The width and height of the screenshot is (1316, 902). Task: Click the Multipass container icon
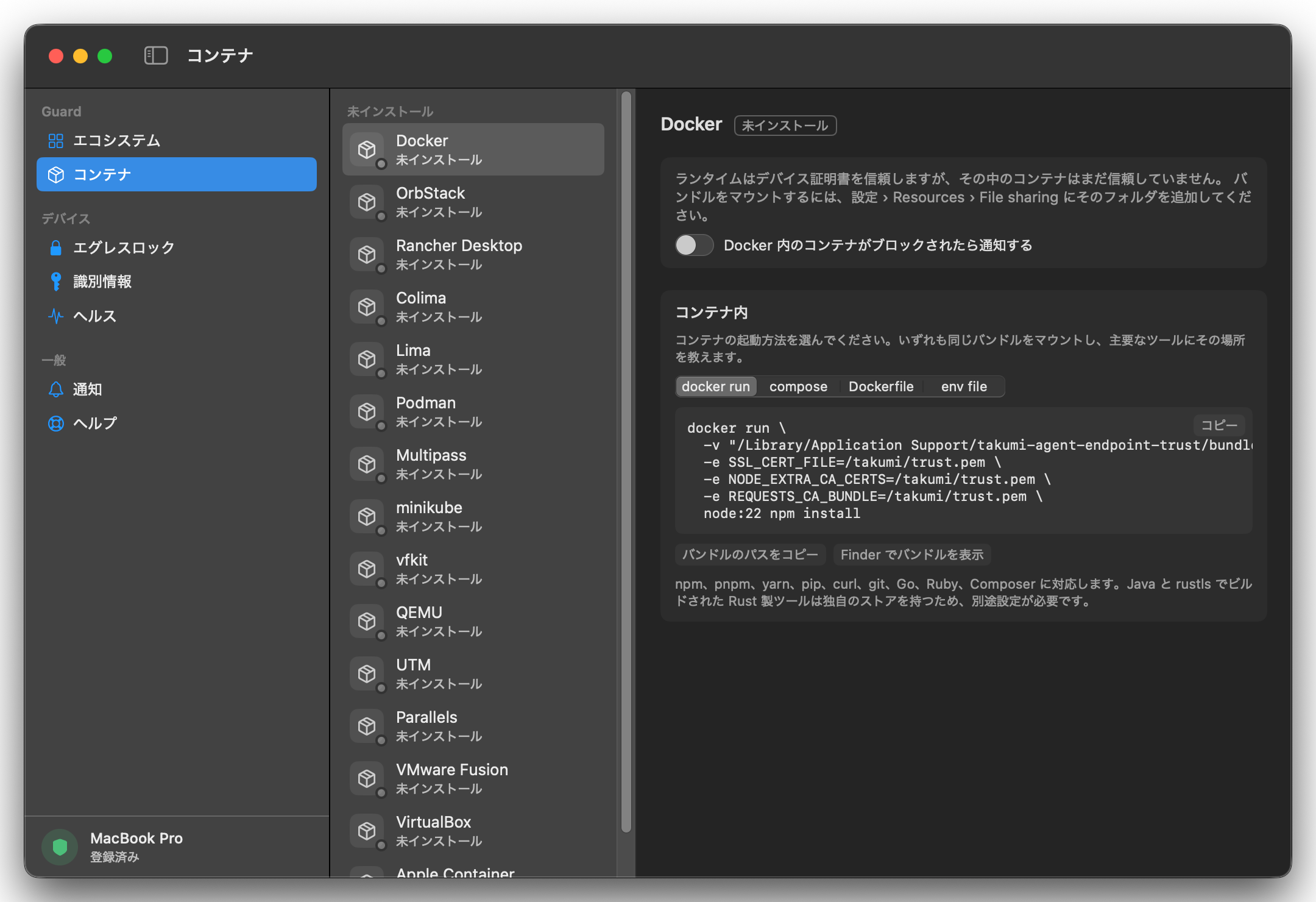tap(367, 464)
